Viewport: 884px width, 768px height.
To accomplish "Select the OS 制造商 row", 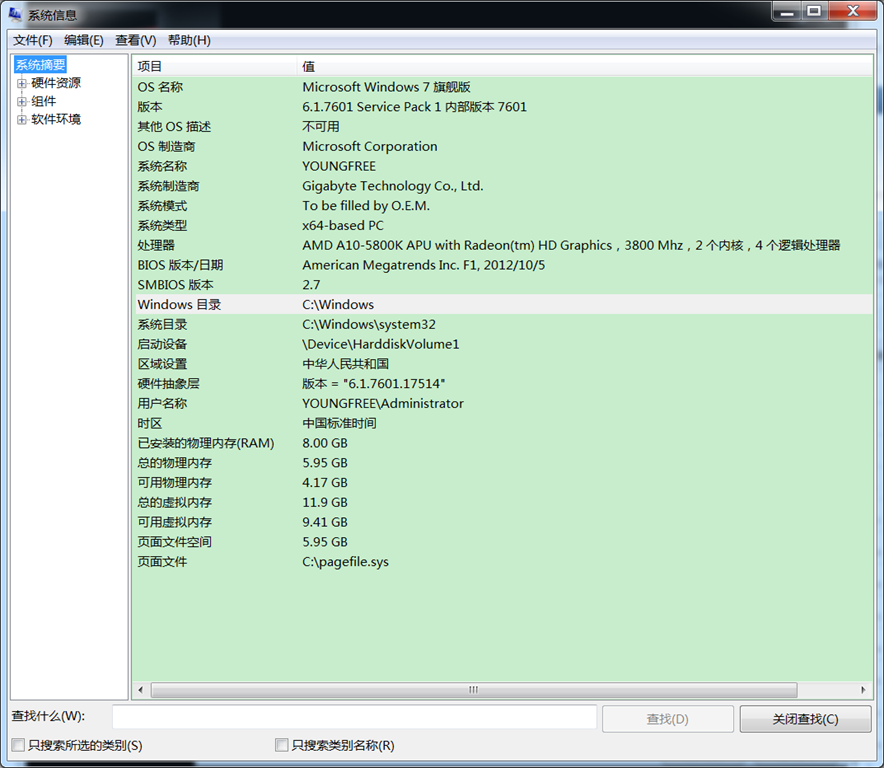I will 503,146.
